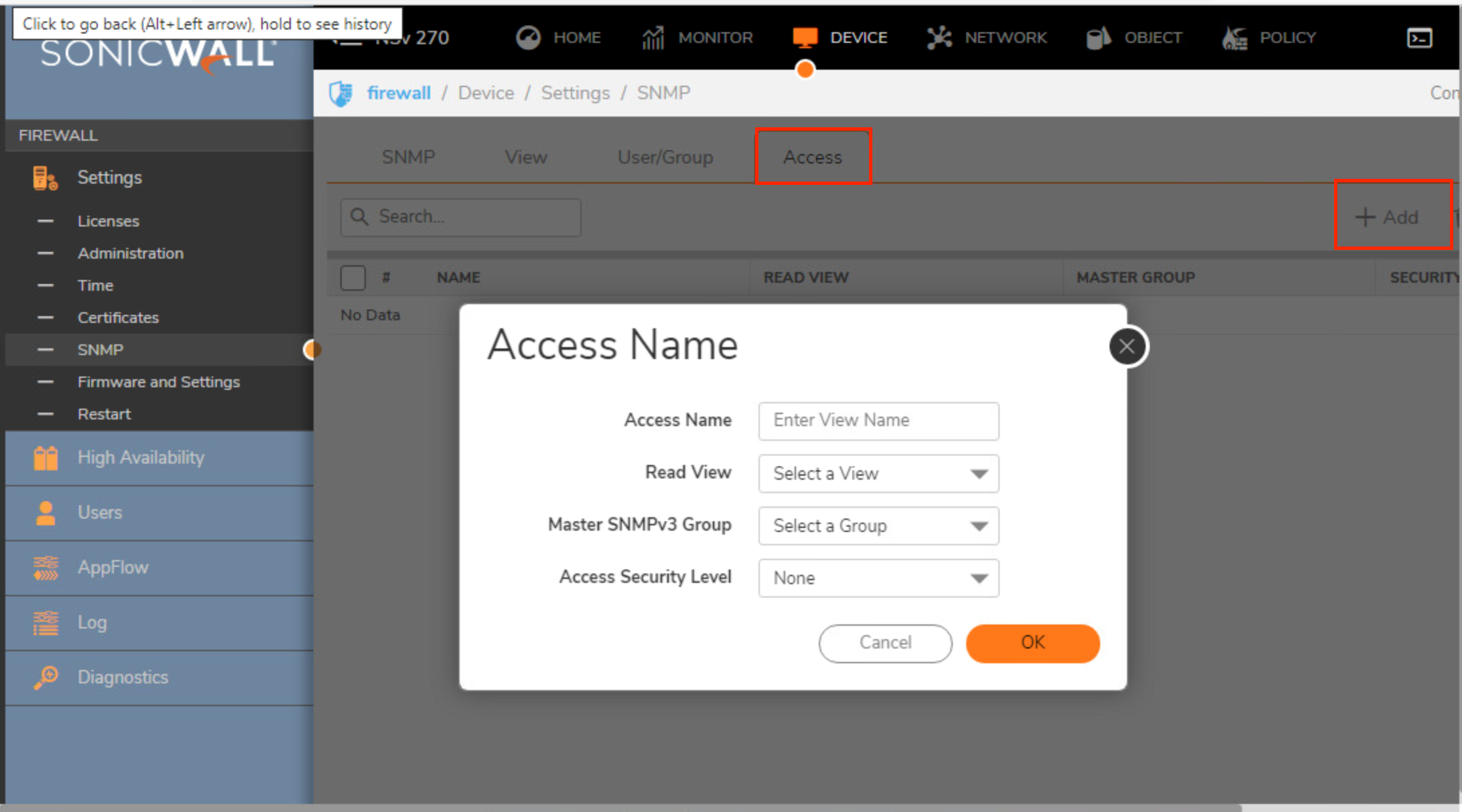
Task: Click the NAME column header
Action: [458, 277]
